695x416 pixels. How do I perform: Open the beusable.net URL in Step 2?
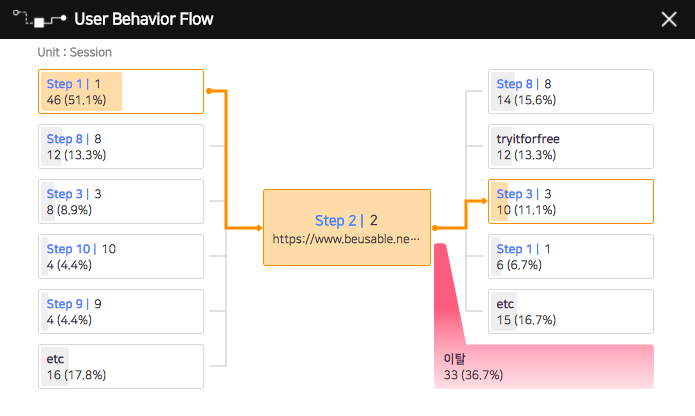tap(346, 239)
